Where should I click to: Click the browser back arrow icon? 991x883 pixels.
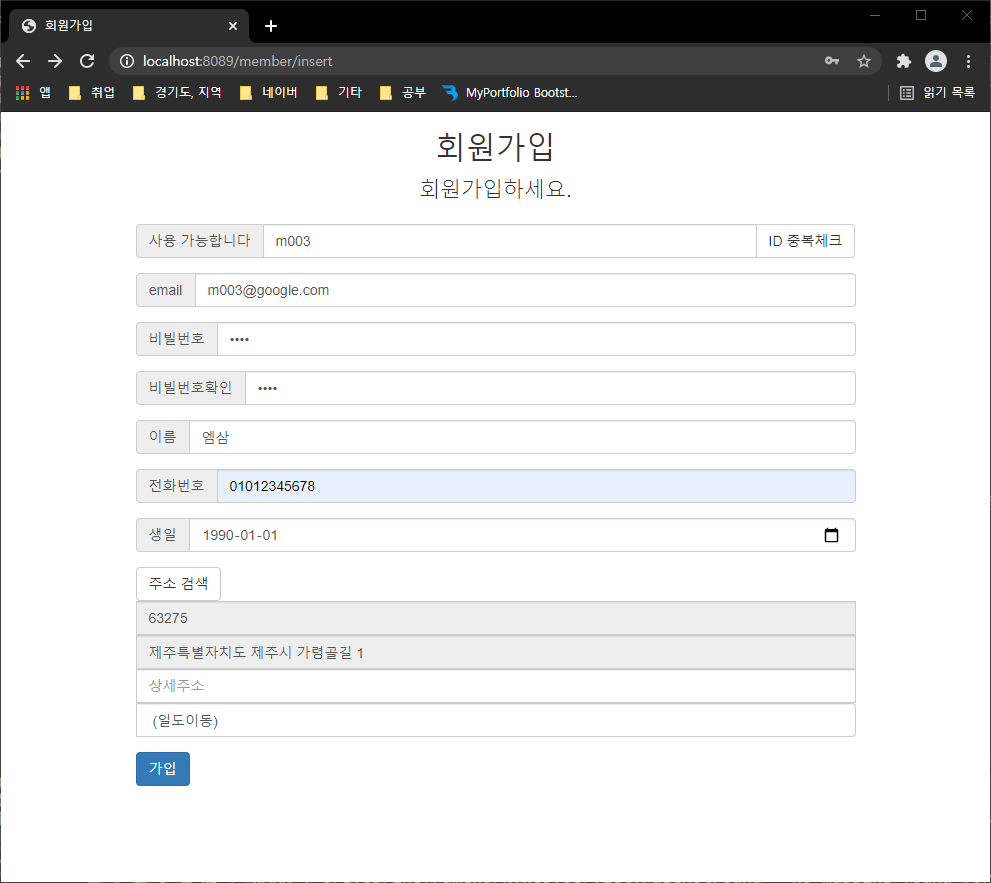(22, 61)
